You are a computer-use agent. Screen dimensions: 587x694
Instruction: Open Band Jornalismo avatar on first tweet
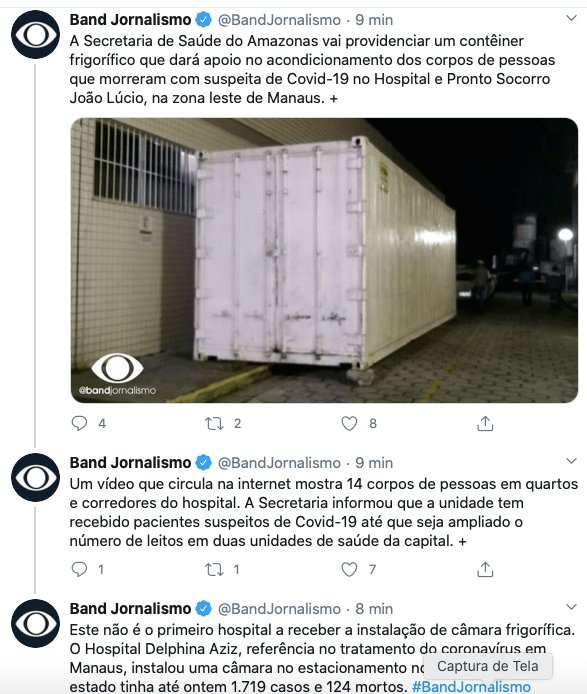tap(35, 35)
